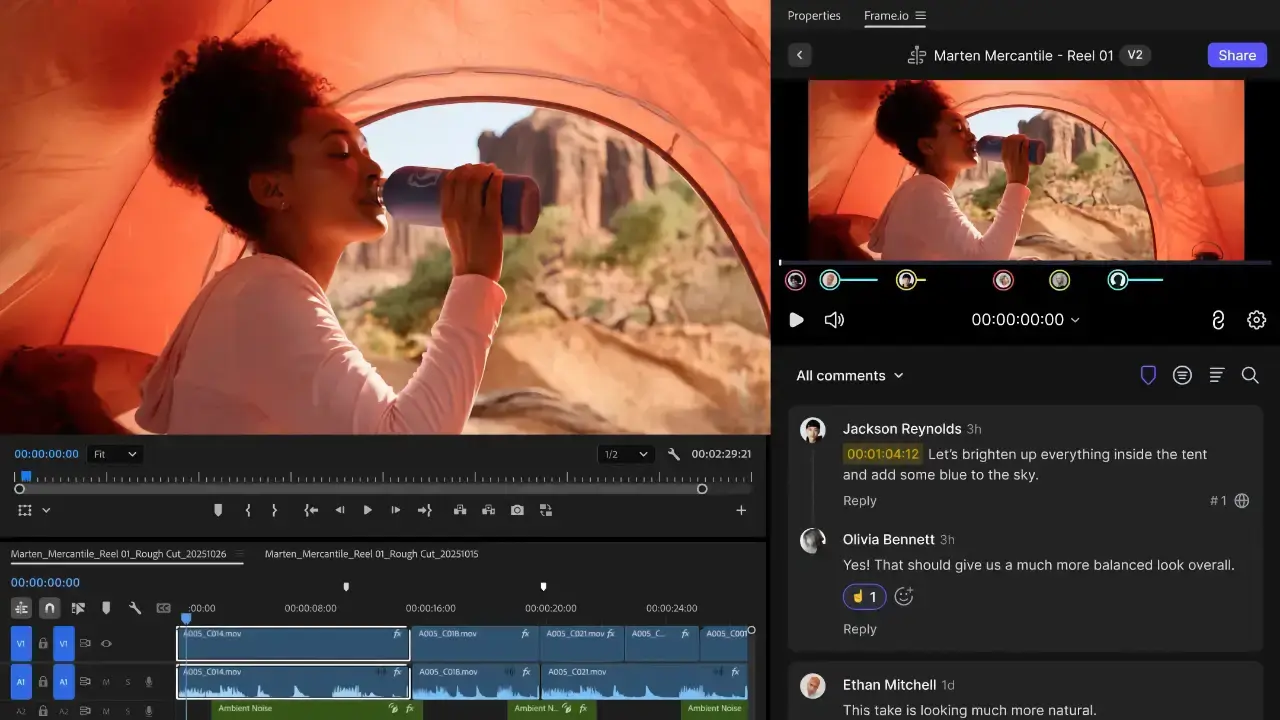This screenshot has width=1280, height=720.
Task: Open the All comments filter dropdown
Action: (x=850, y=375)
